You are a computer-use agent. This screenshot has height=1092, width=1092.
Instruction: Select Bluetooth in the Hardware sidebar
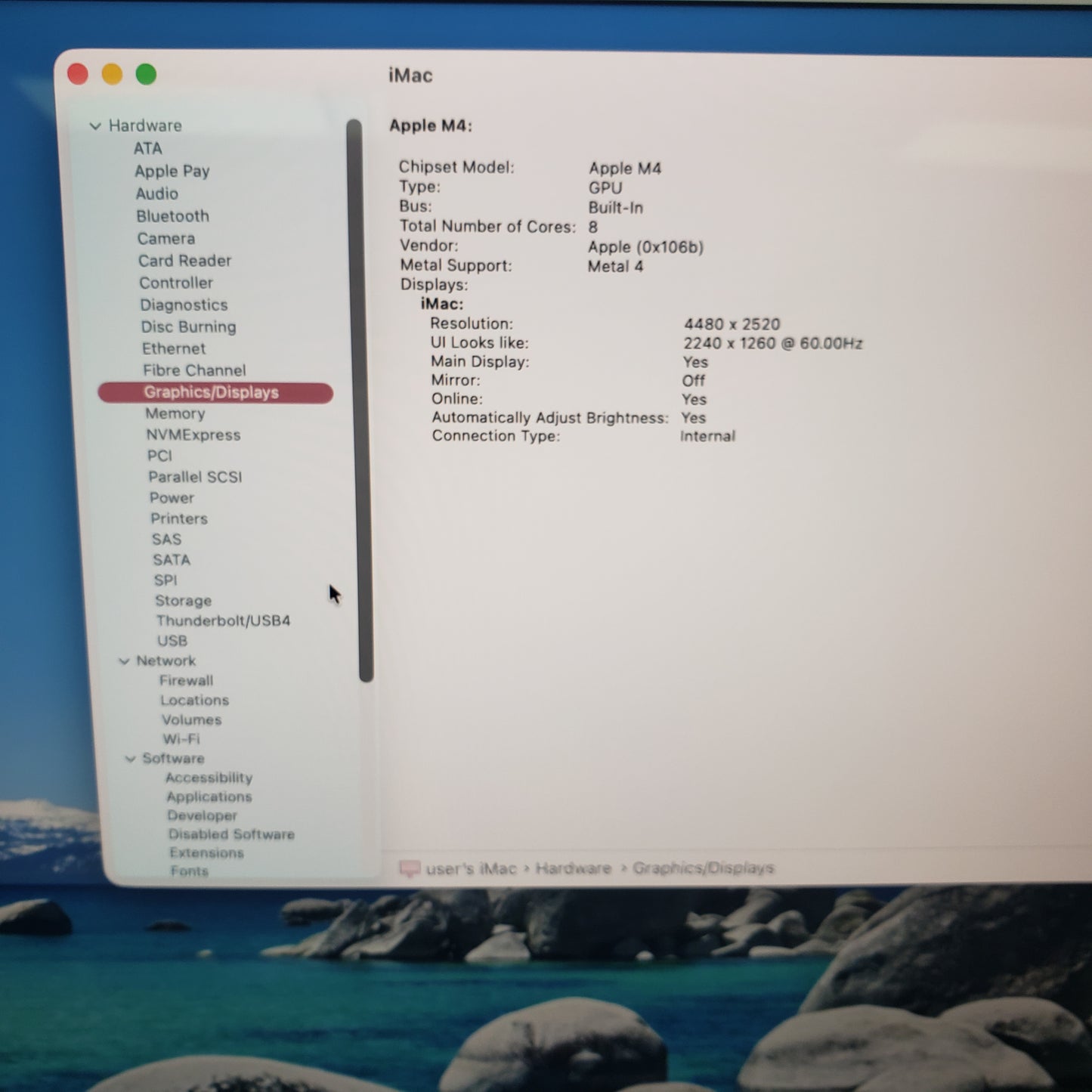(x=173, y=216)
